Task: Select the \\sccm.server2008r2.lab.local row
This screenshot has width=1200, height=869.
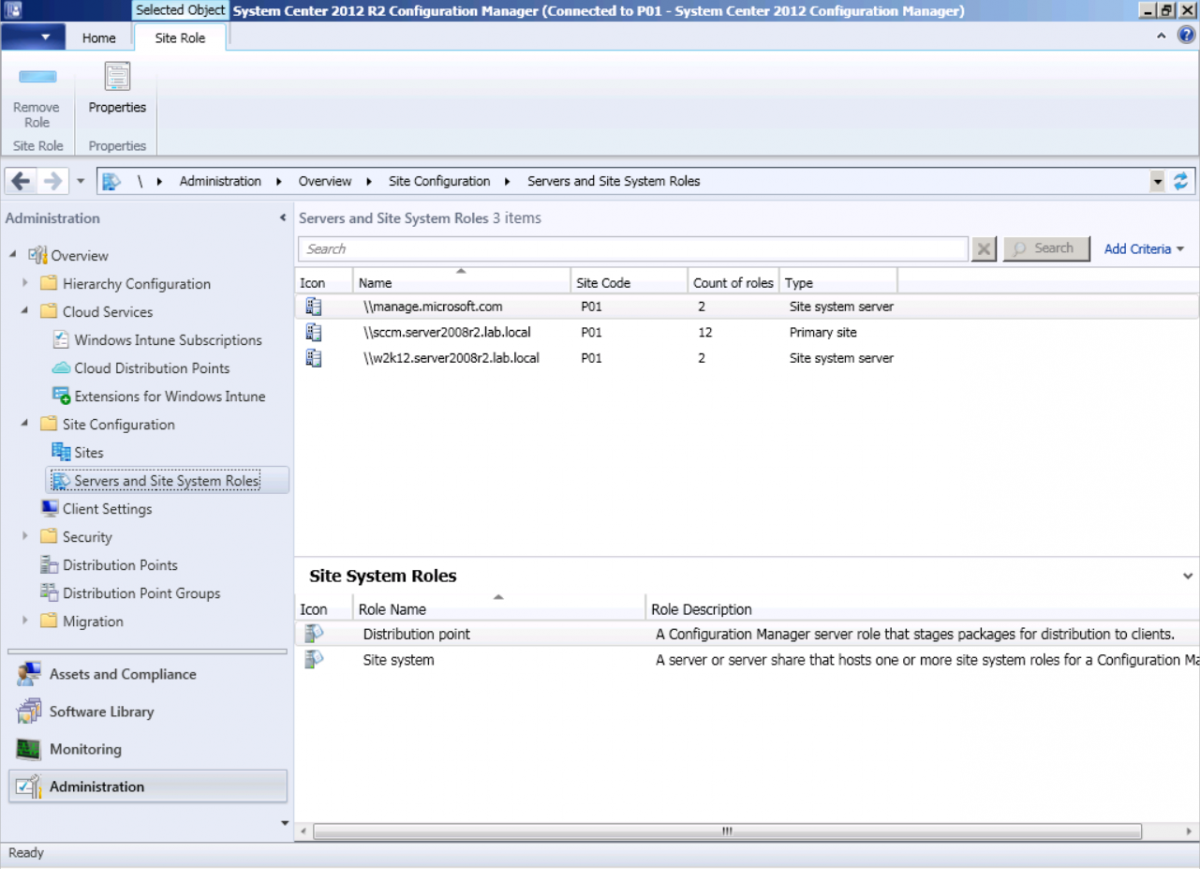Action: point(747,332)
